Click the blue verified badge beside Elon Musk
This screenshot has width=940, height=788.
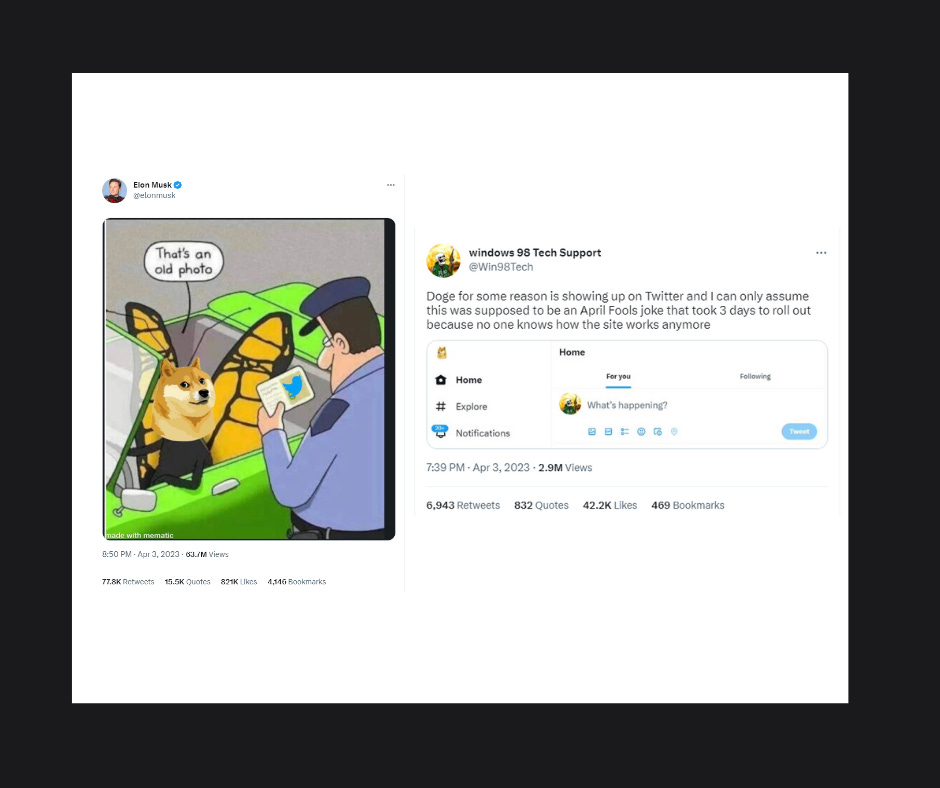177,185
